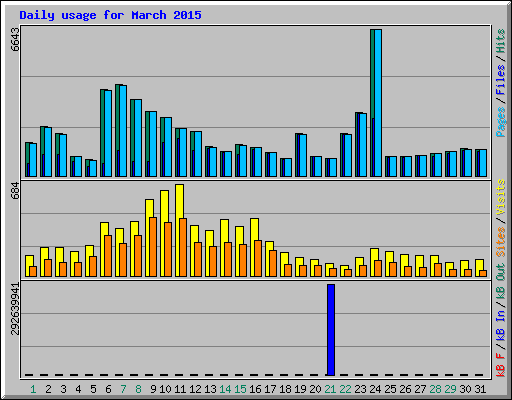Click day label 3 on the x-axis
Screen dimensions: 512x400
63,389
